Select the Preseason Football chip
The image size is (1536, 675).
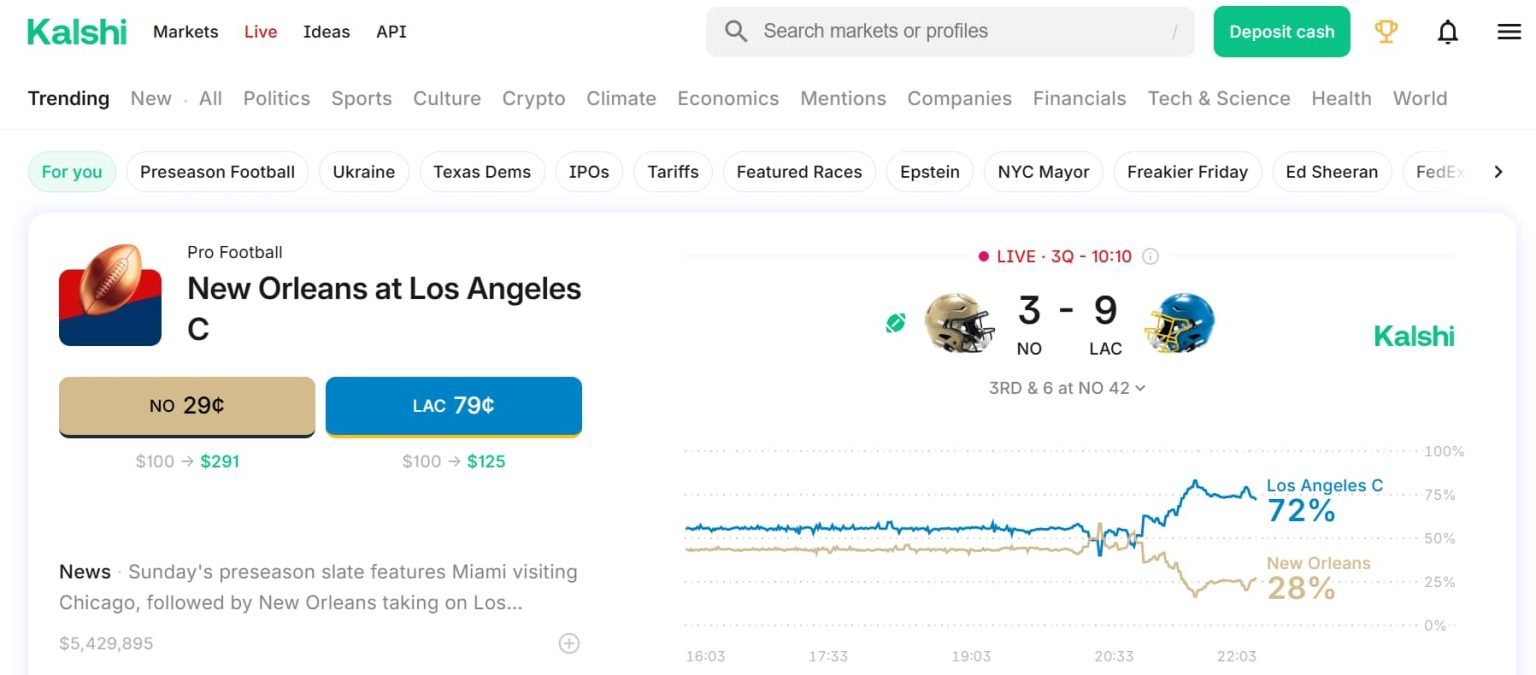[x=217, y=172]
